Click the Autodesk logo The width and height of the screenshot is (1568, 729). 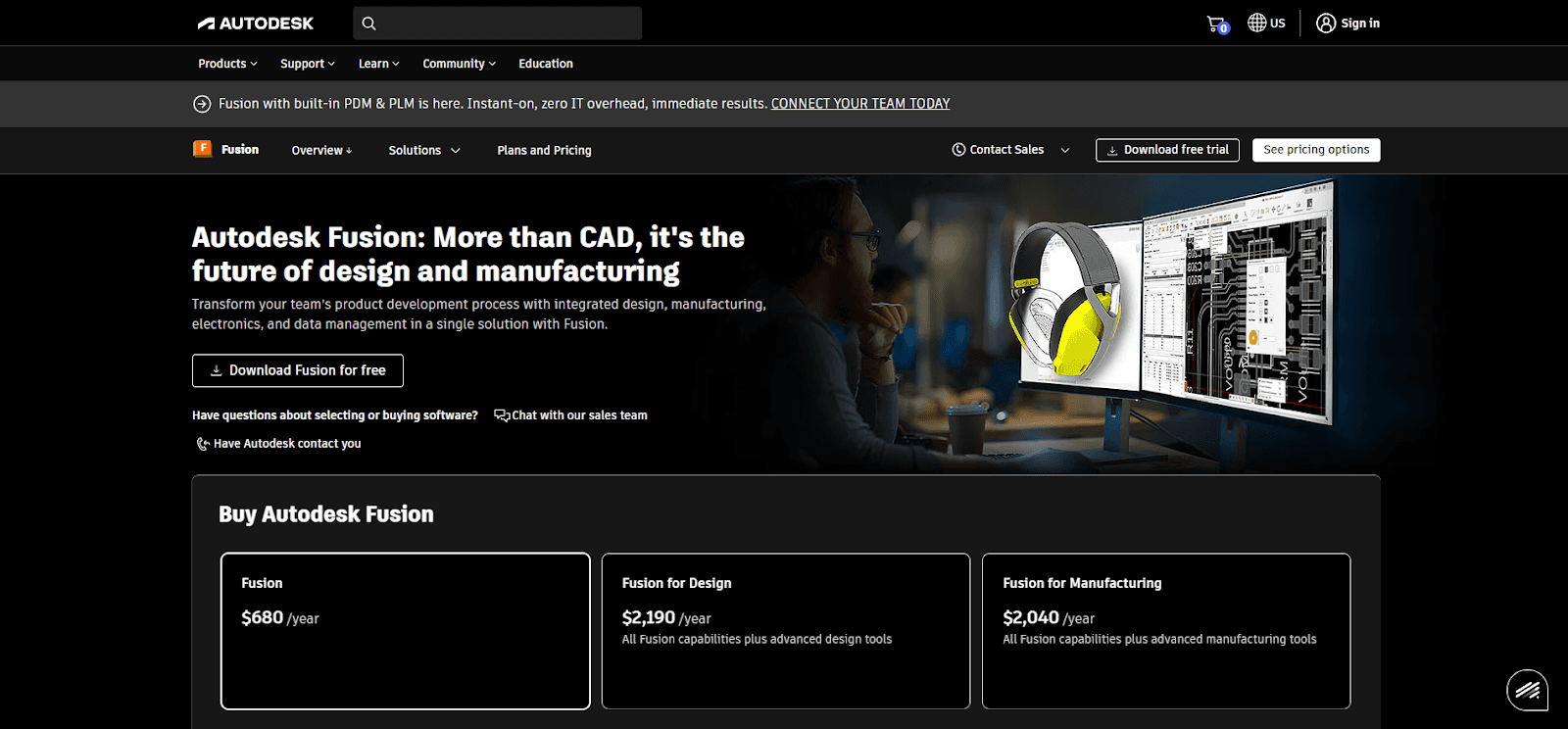(255, 24)
